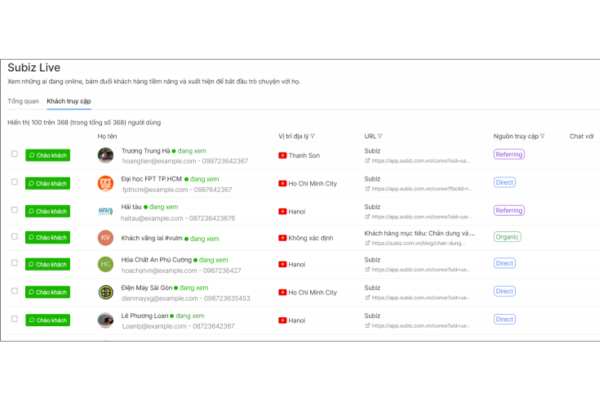600x400 pixels.
Task: Click external link icon in Hóa Chất An Phú Cường row
Action: point(367,269)
